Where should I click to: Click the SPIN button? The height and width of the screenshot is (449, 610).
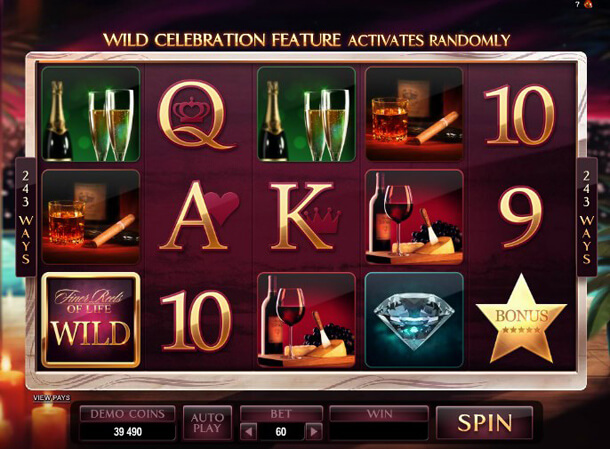(484, 423)
